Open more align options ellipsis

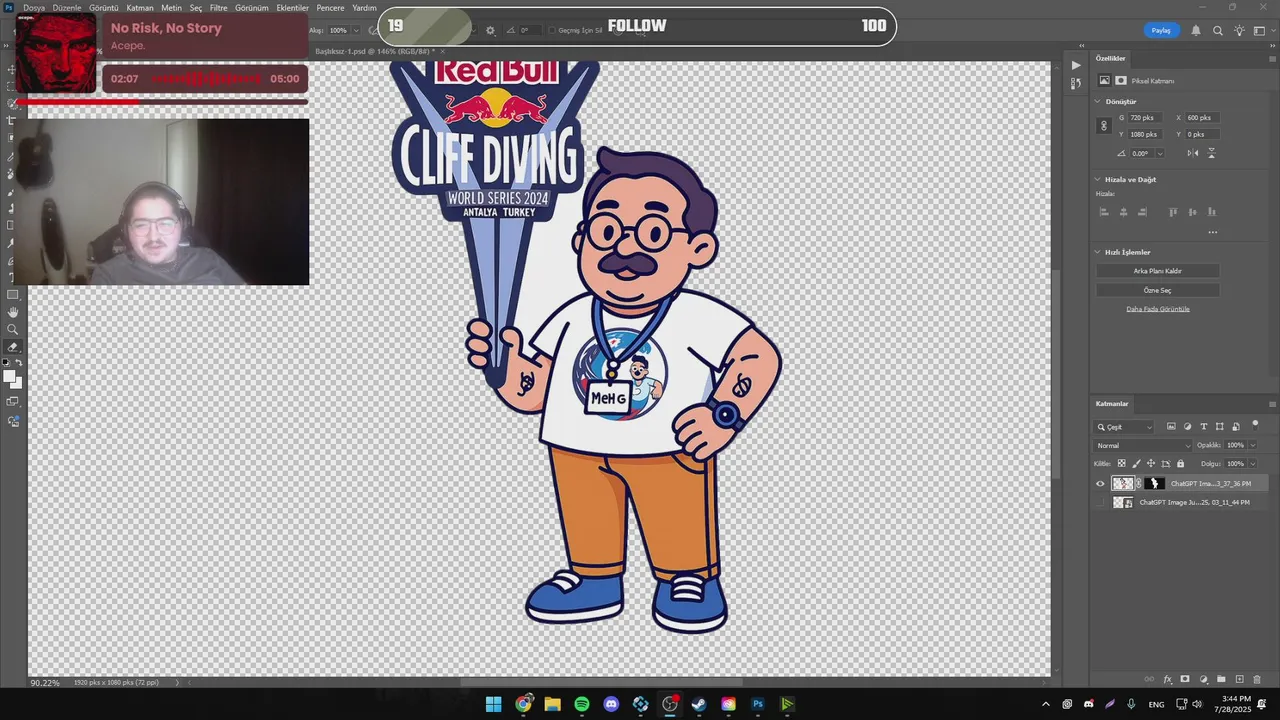pos(1213,232)
